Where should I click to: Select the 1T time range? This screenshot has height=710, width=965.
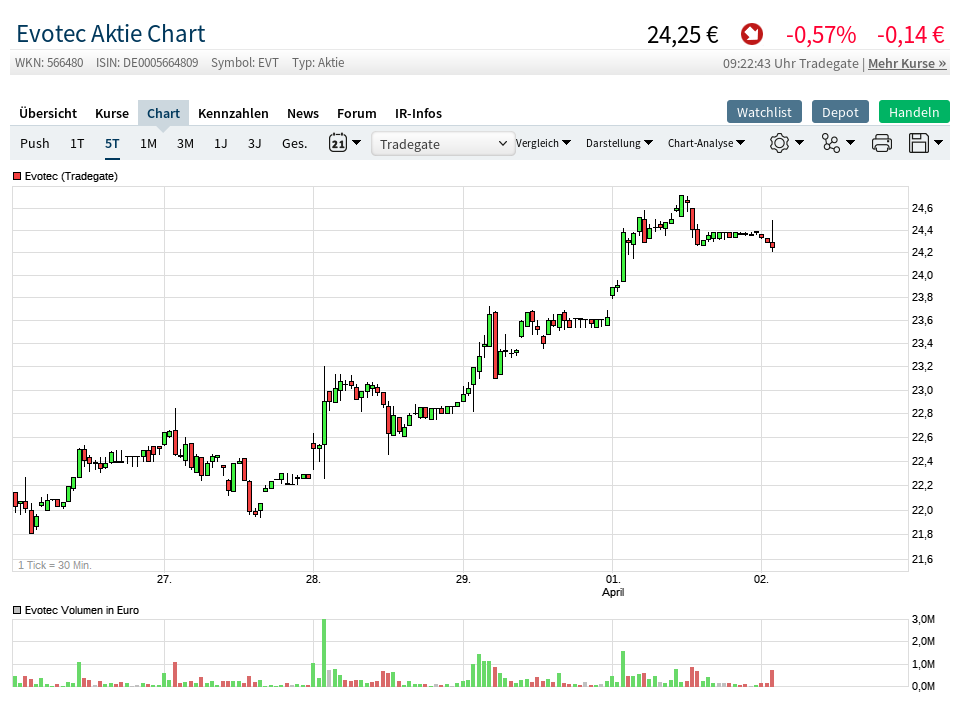(x=77, y=143)
